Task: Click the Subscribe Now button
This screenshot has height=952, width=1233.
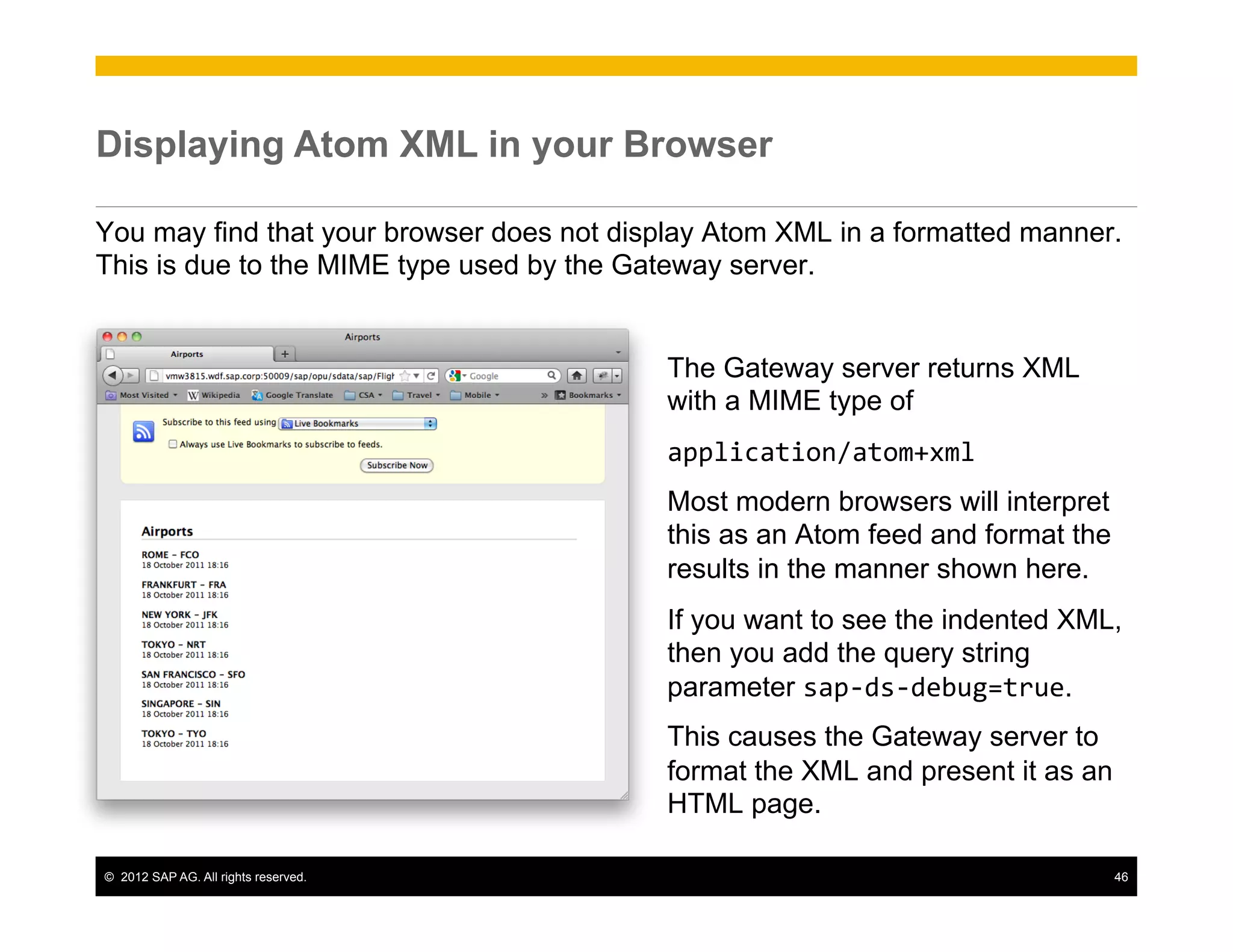Action: tap(397, 465)
